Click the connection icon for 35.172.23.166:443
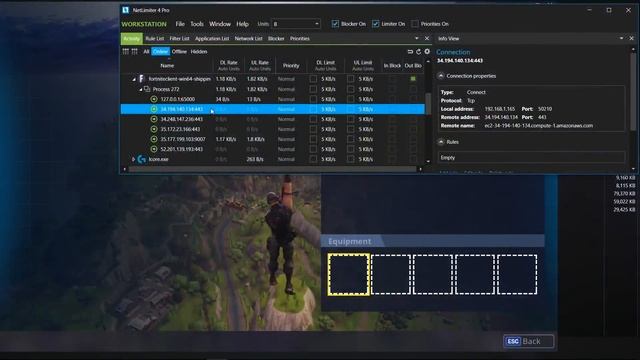The image size is (640, 360). click(154, 129)
